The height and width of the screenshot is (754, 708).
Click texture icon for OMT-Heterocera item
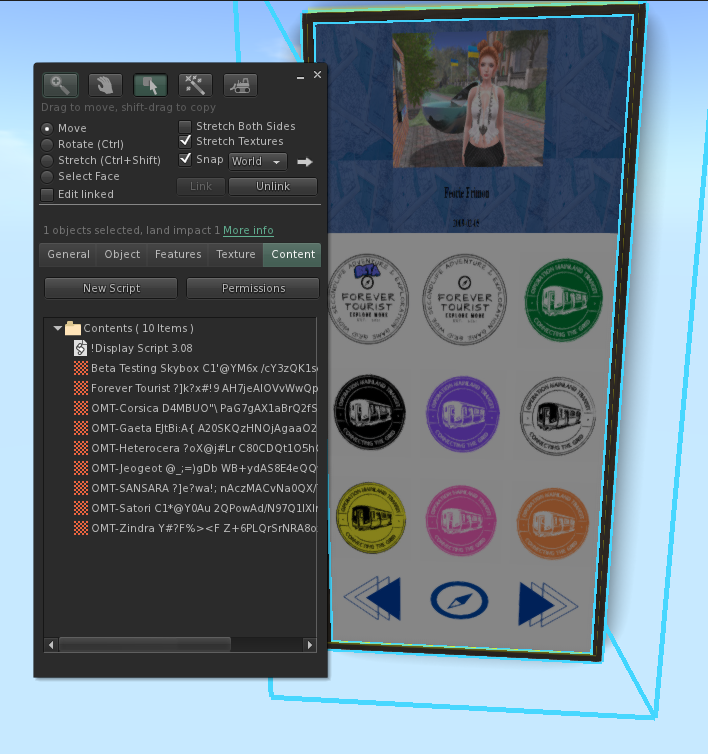(x=81, y=448)
